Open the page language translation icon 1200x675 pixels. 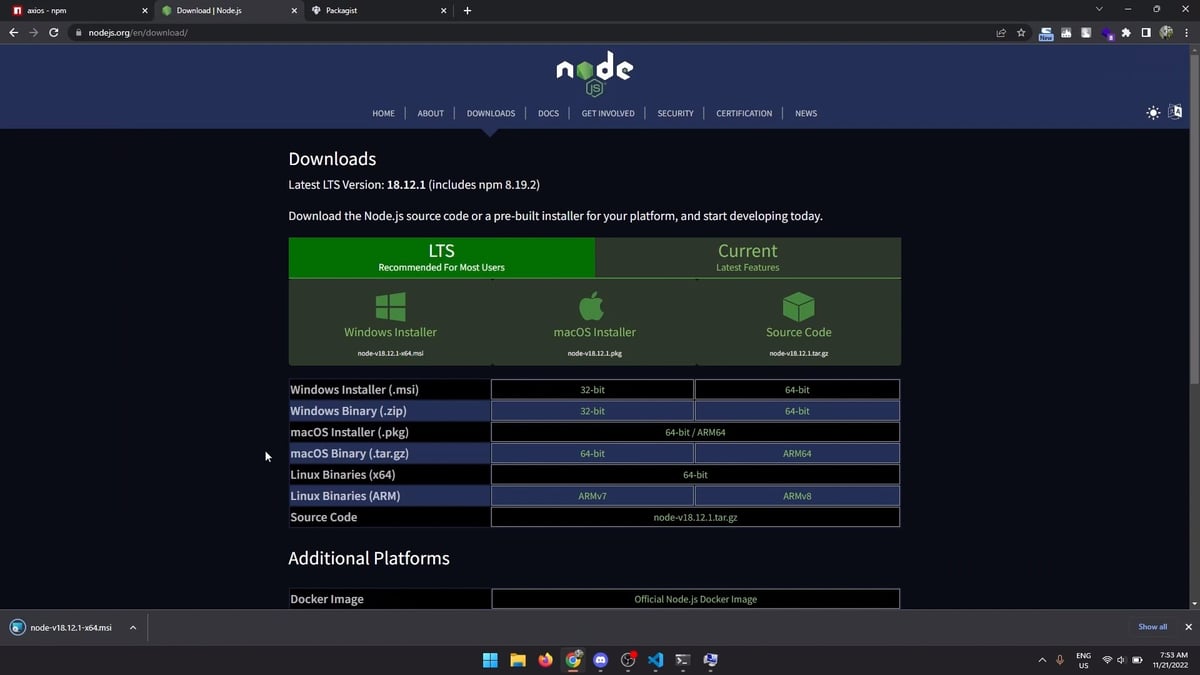[x=1176, y=112]
